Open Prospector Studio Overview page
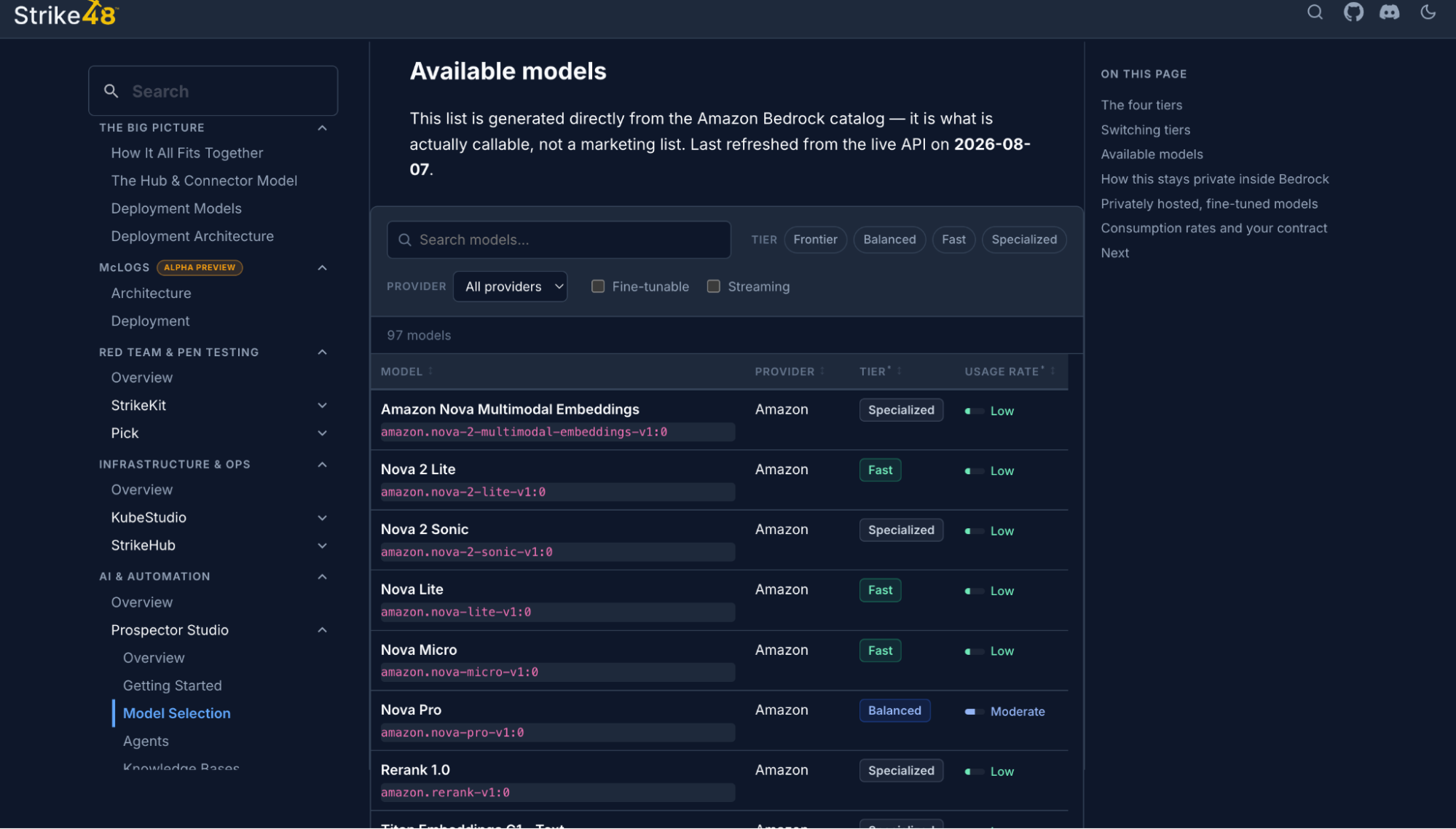This screenshot has height=829, width=1456. 154,658
